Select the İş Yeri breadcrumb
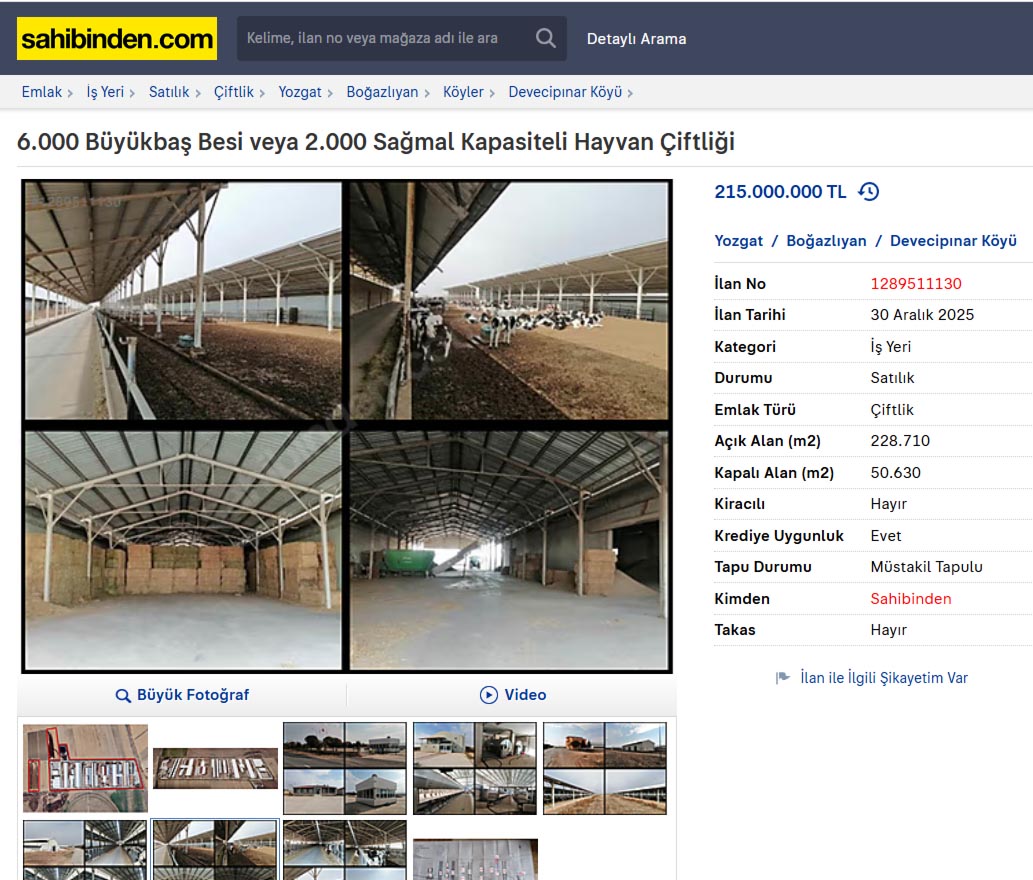Viewport: 1033px width, 880px height. coord(105,92)
